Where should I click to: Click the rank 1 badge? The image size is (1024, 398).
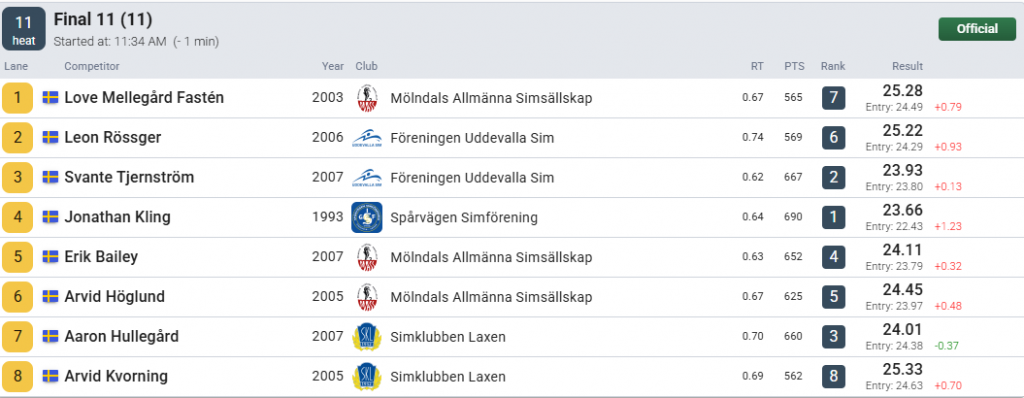tap(833, 217)
